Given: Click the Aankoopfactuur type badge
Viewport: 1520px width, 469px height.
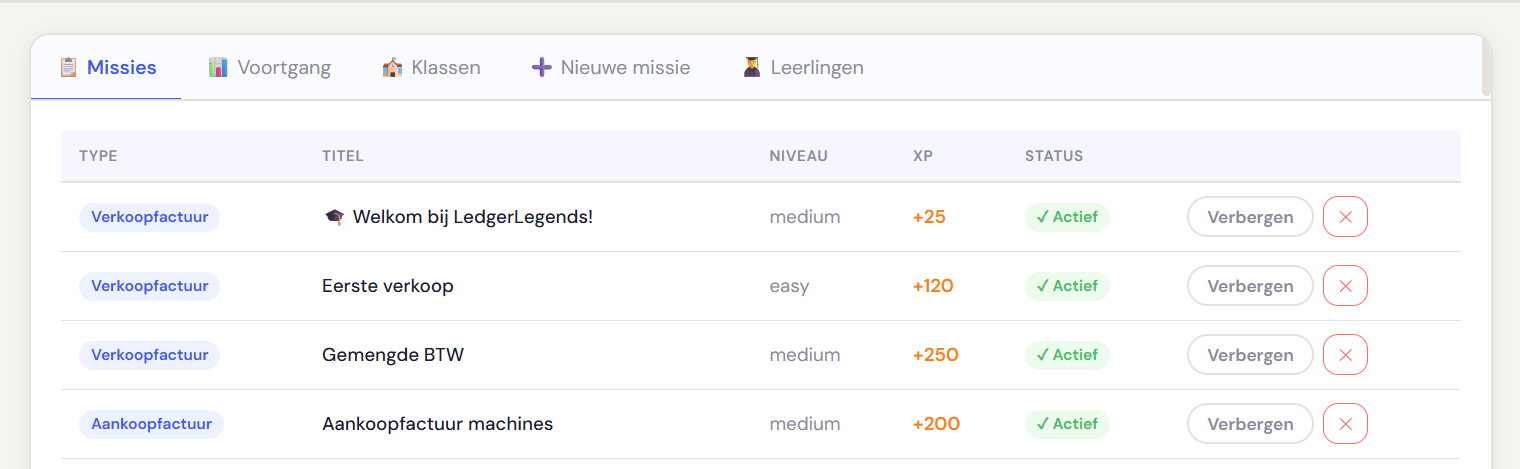Looking at the screenshot, I should [x=151, y=424].
